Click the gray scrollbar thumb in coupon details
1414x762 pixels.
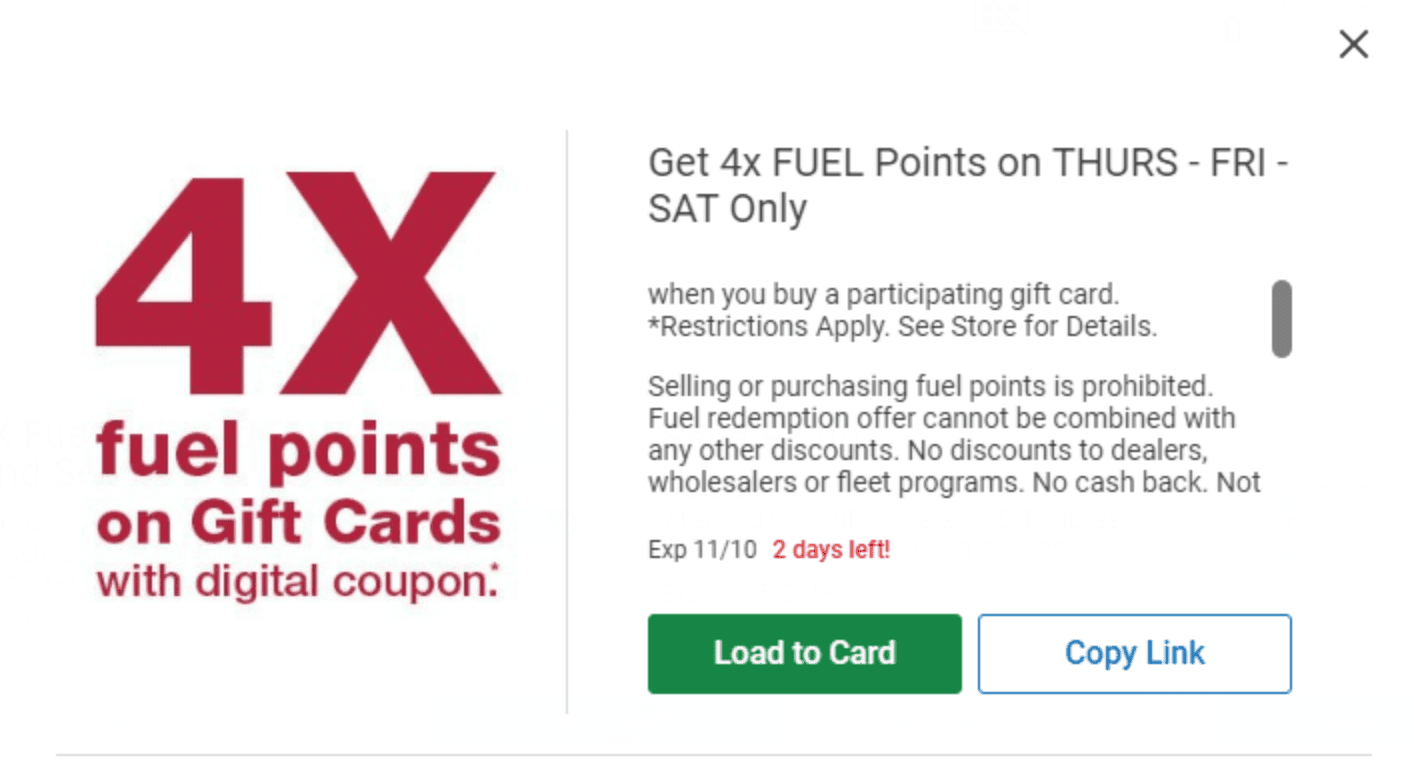tap(1281, 319)
